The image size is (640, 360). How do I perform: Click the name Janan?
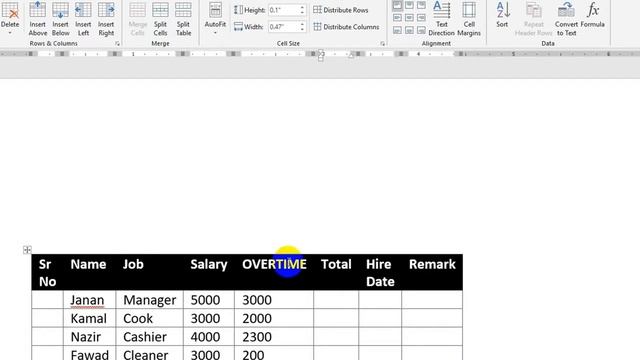[x=87, y=300]
